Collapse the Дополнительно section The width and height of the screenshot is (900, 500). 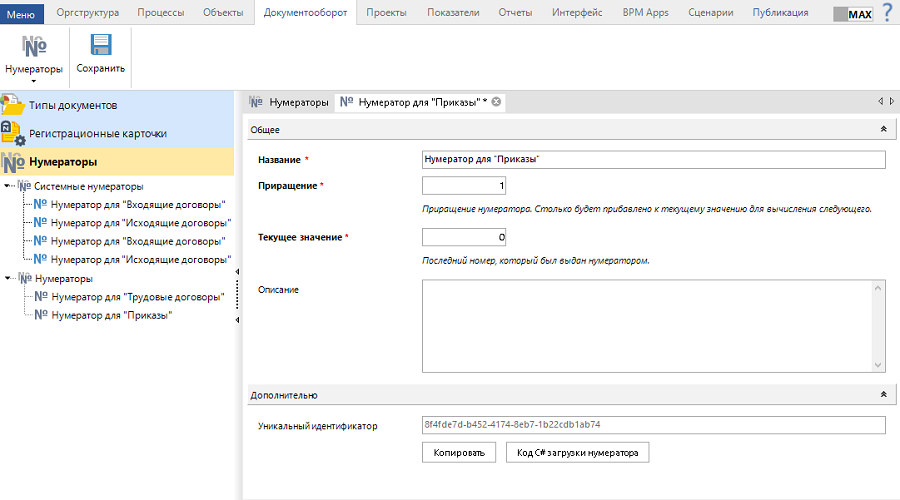pyautogui.click(x=882, y=395)
